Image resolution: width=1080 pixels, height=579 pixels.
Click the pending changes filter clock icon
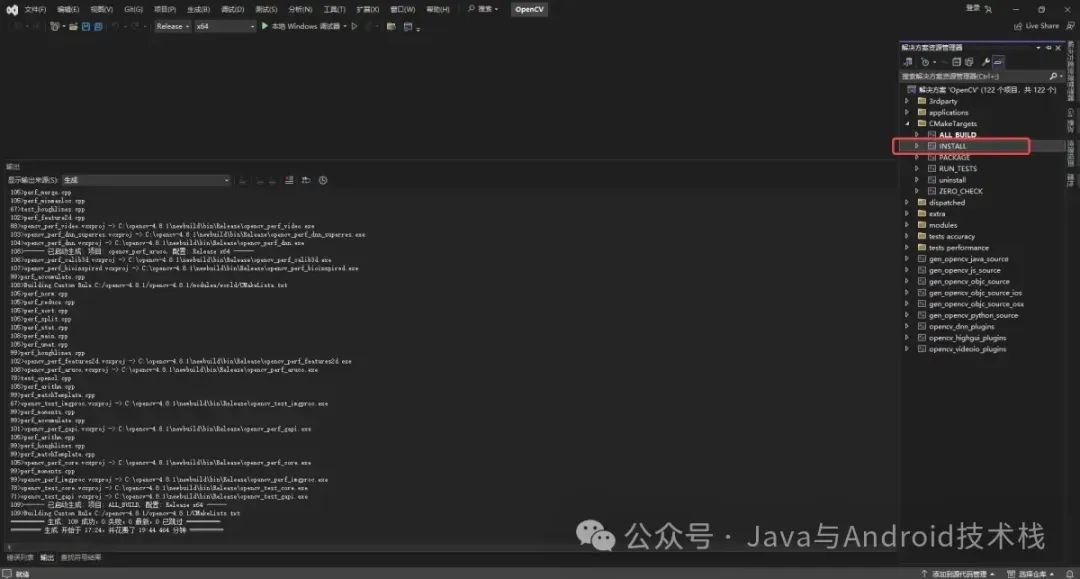[925, 62]
